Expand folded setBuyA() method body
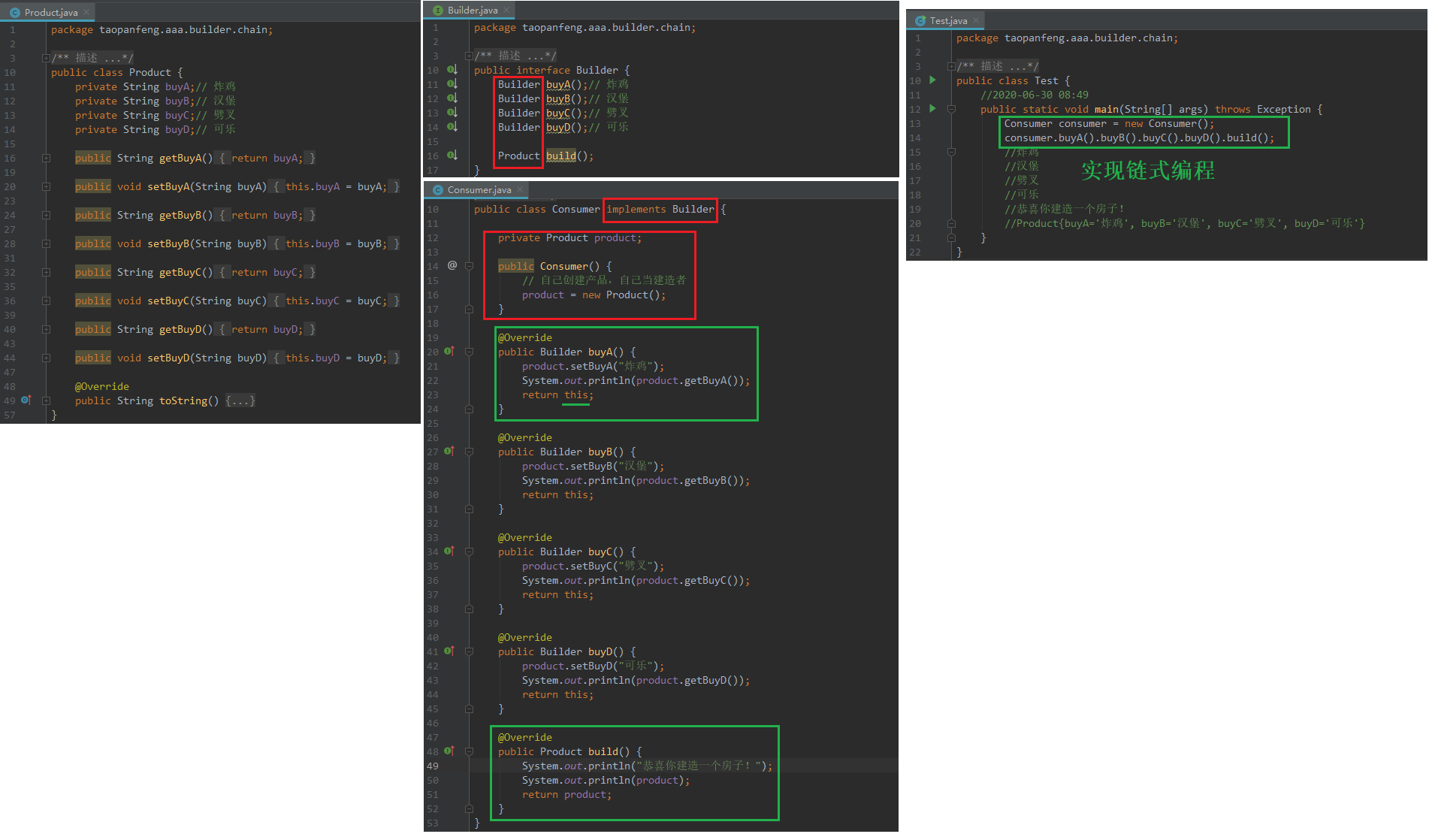 pyautogui.click(x=46, y=186)
